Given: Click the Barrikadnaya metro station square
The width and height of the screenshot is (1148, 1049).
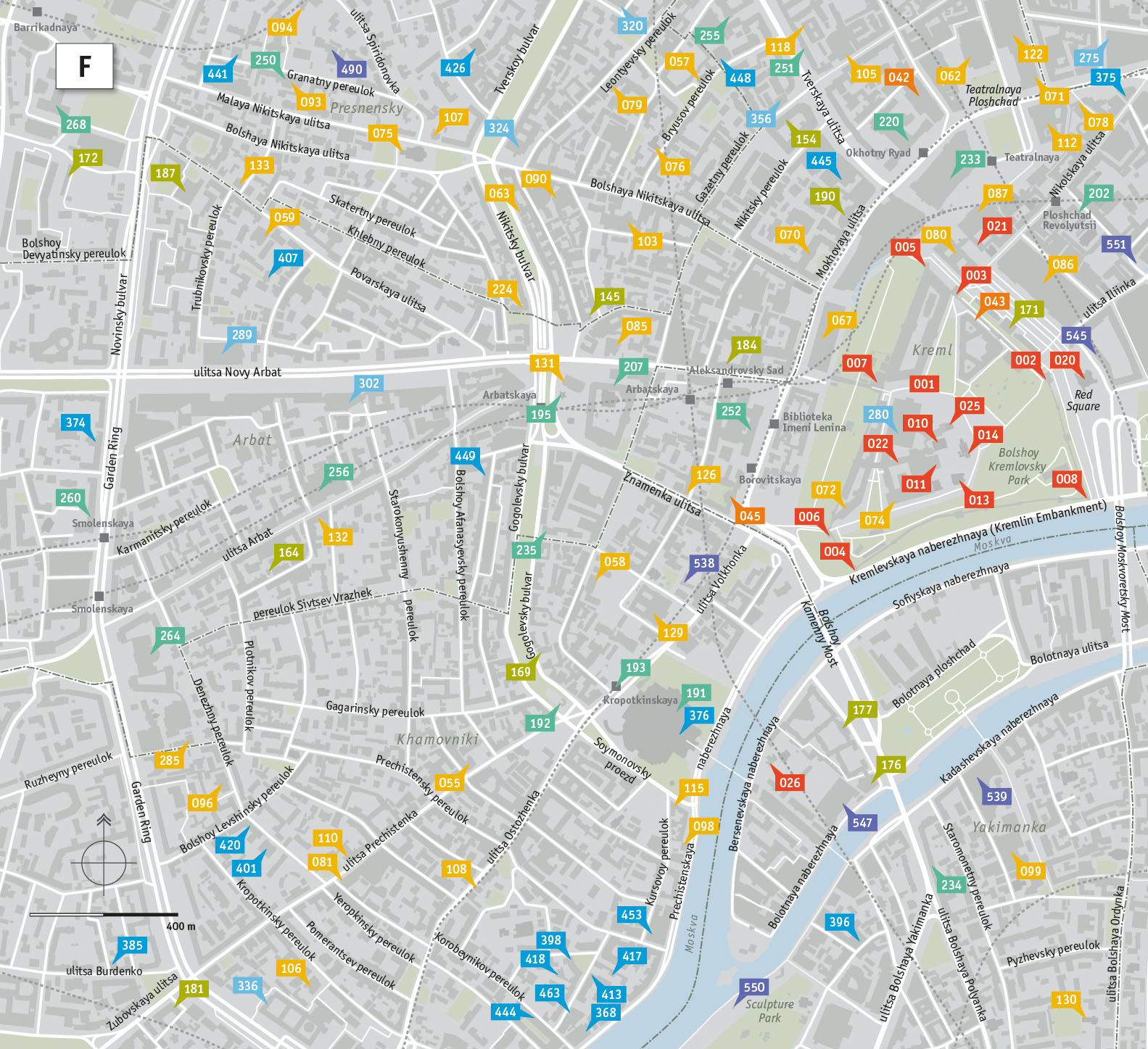Looking at the screenshot, I should click(x=38, y=12).
